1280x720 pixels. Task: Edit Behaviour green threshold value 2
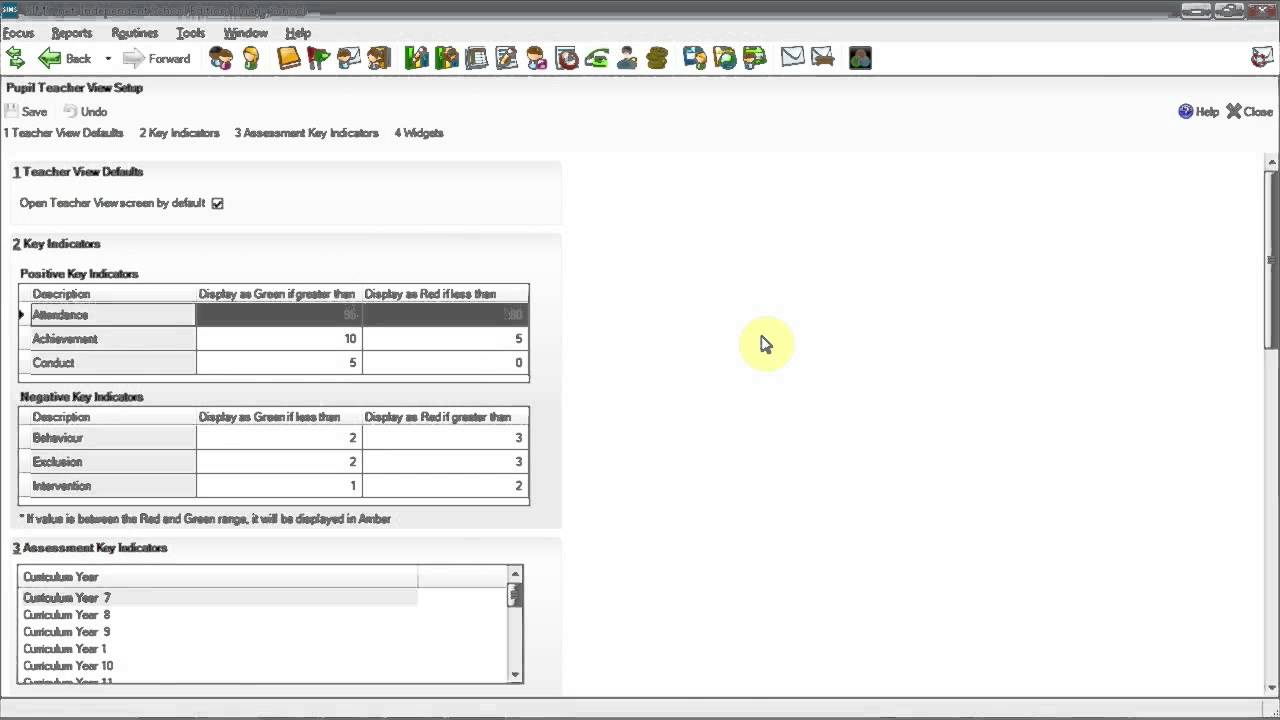click(279, 438)
